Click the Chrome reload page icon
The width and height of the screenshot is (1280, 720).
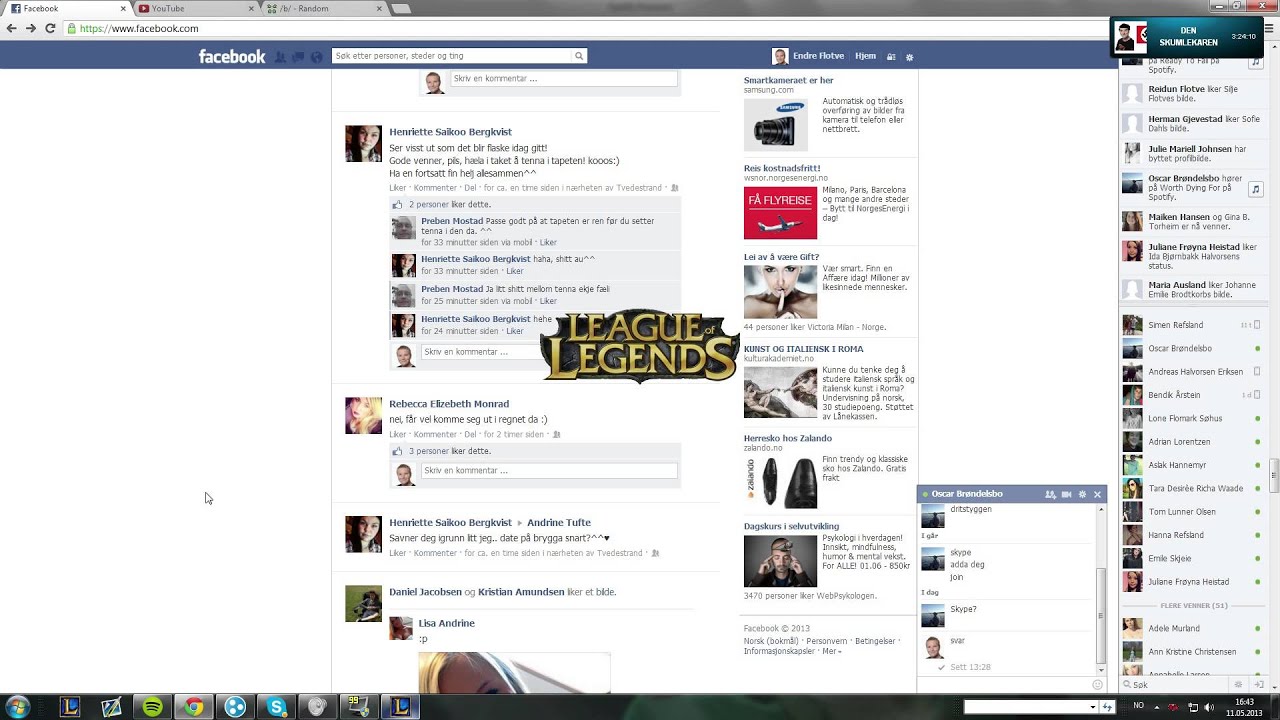[x=50, y=28]
